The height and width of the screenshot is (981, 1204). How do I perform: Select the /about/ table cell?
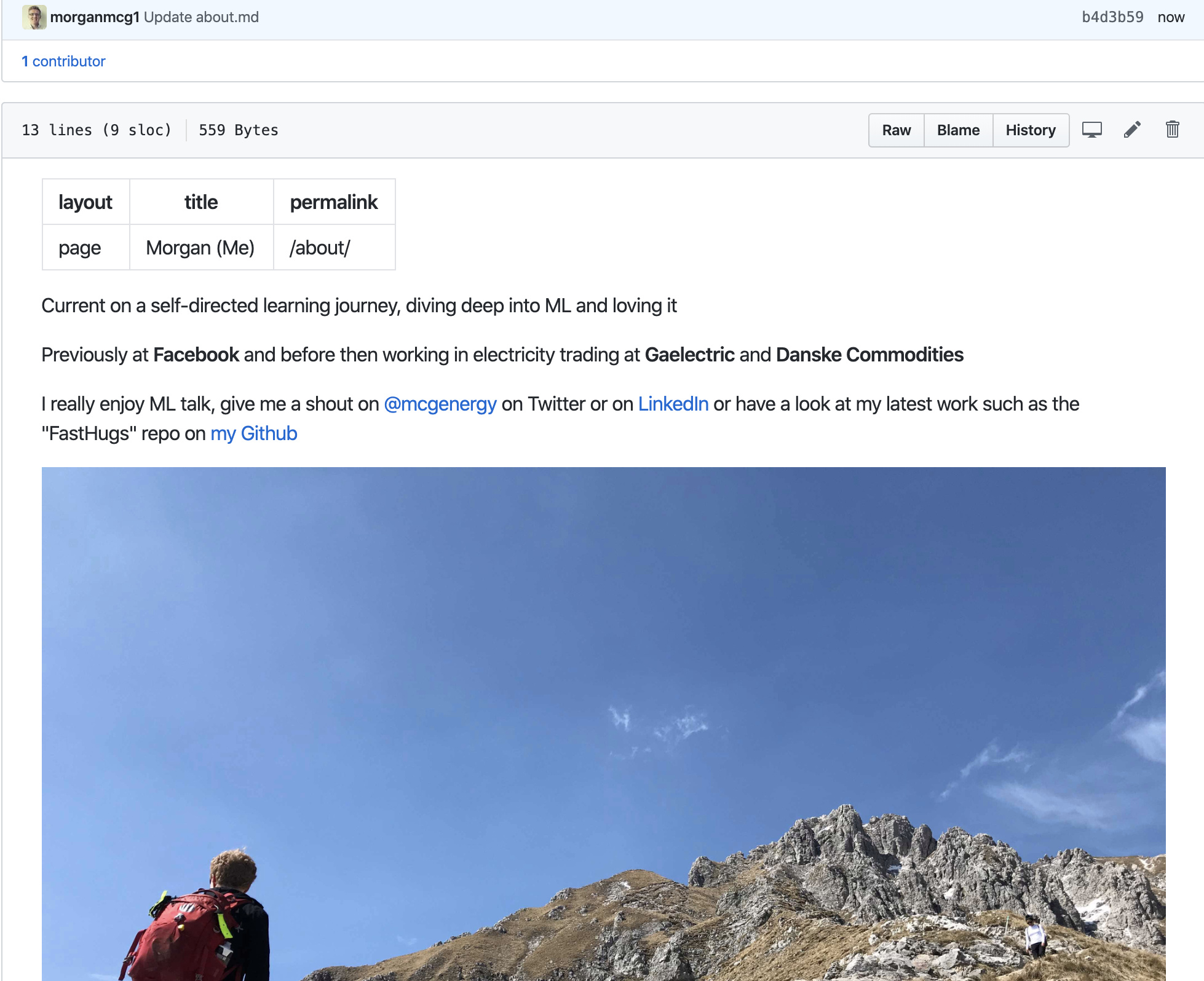point(334,248)
